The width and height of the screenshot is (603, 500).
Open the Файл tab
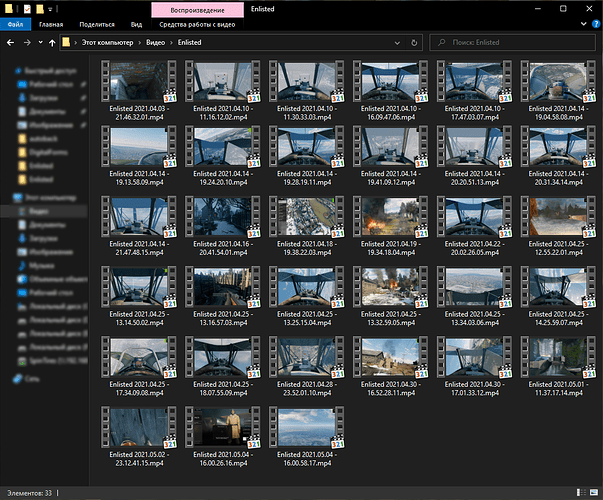(15, 25)
